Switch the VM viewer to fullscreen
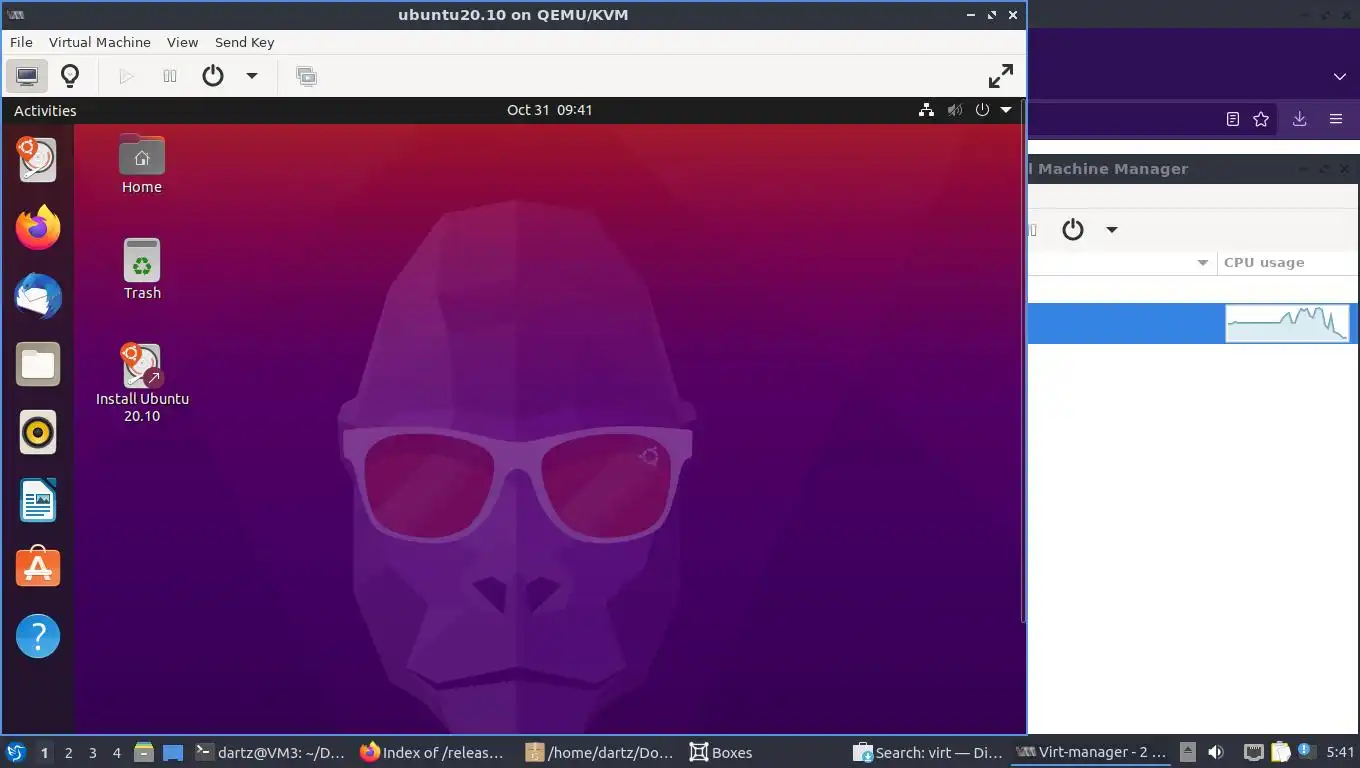 click(x=1000, y=76)
